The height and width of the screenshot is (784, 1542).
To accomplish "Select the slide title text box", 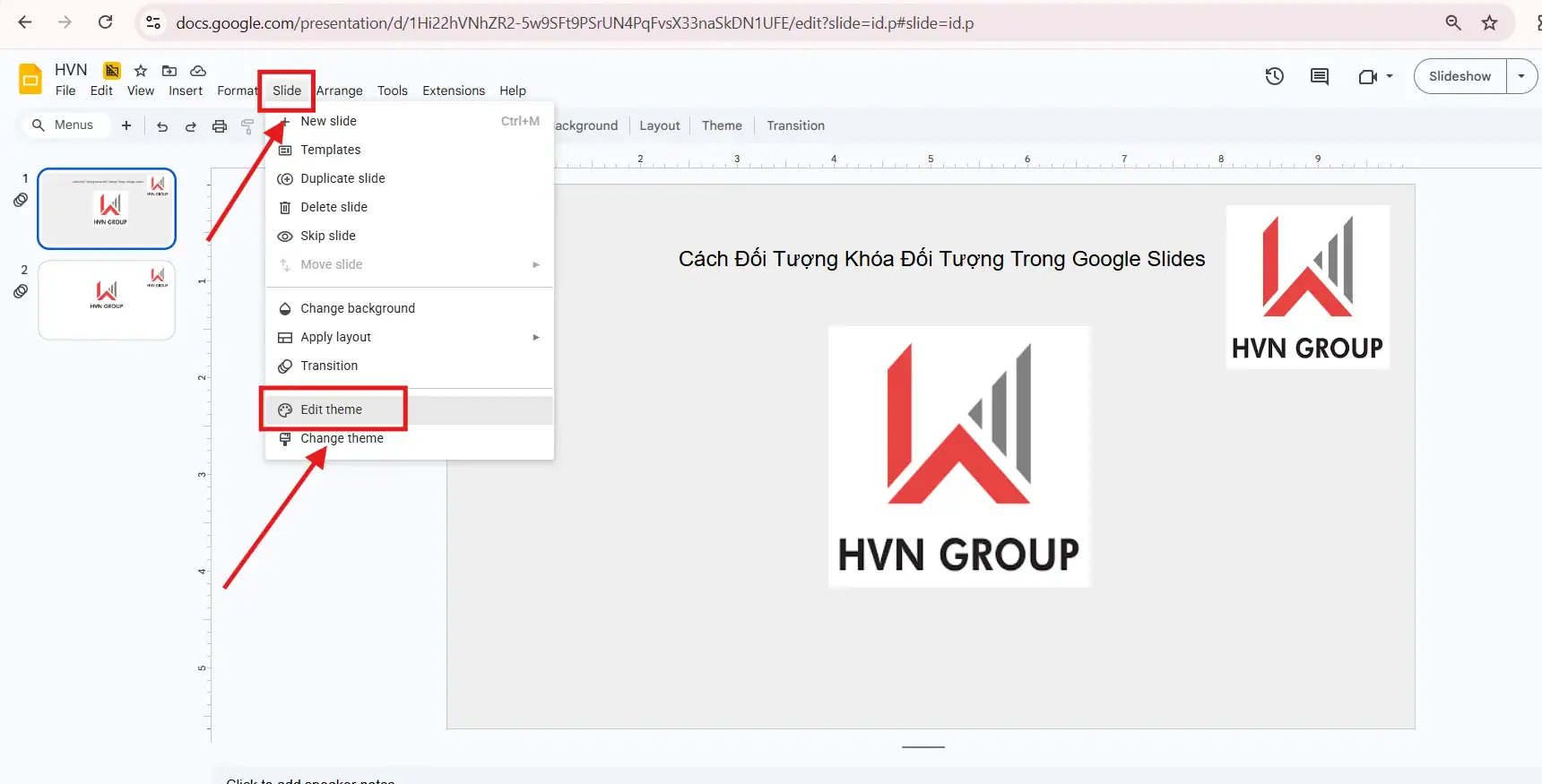I will 941,259.
